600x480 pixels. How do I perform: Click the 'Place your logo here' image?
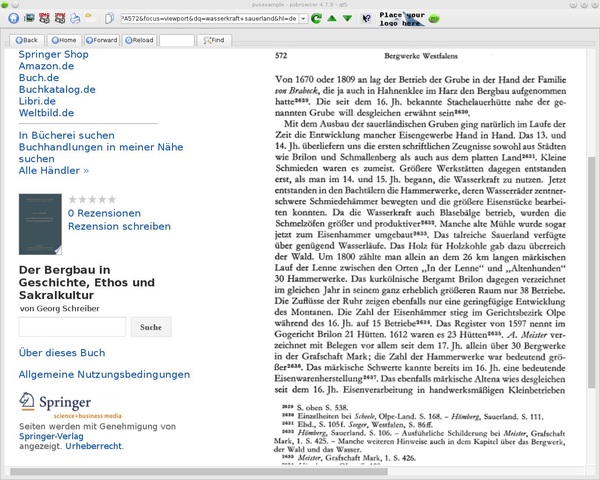pos(402,19)
